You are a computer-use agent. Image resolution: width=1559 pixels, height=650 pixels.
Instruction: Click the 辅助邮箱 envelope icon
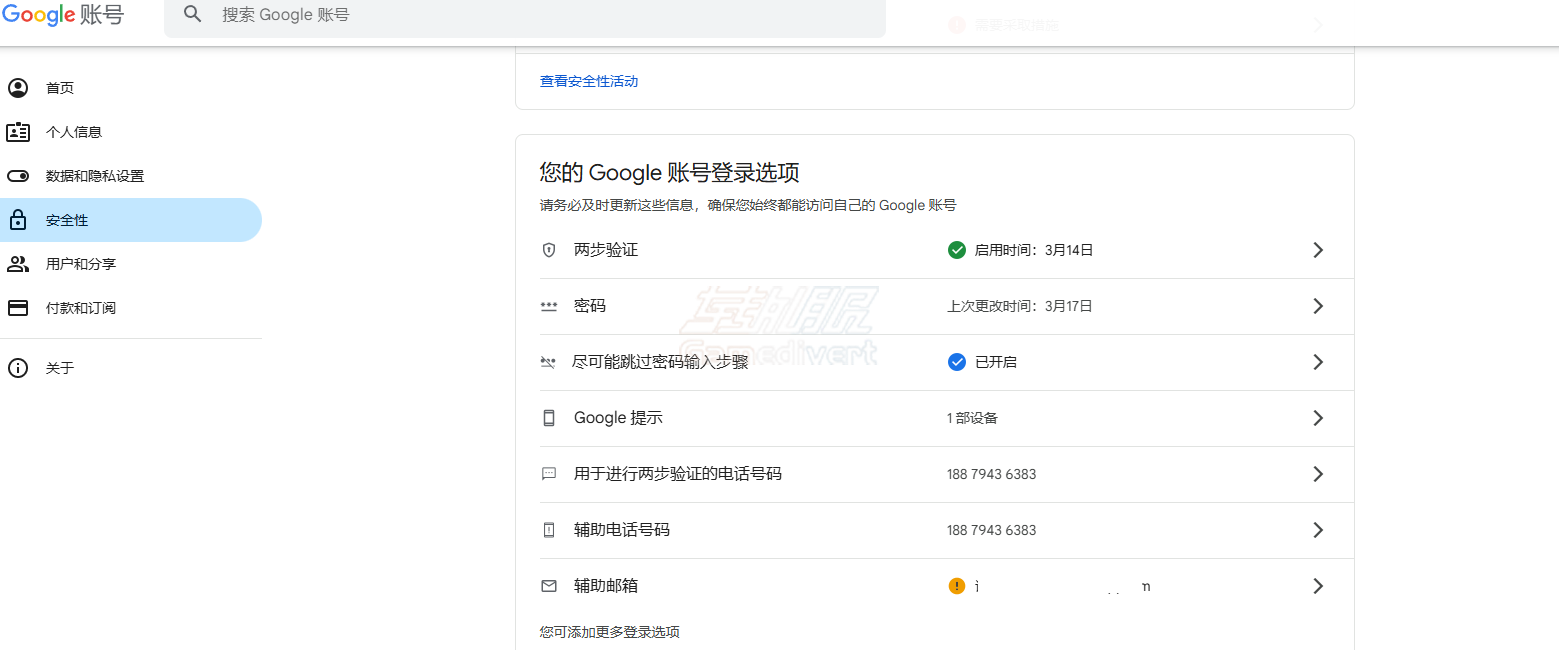[x=548, y=586]
